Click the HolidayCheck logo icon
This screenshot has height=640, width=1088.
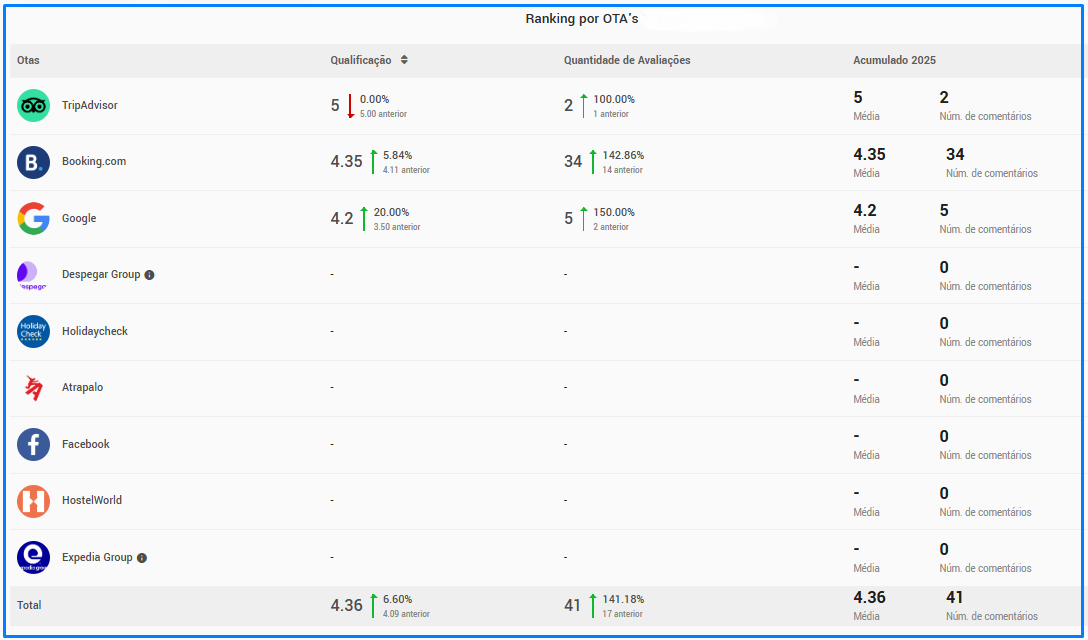[33, 332]
